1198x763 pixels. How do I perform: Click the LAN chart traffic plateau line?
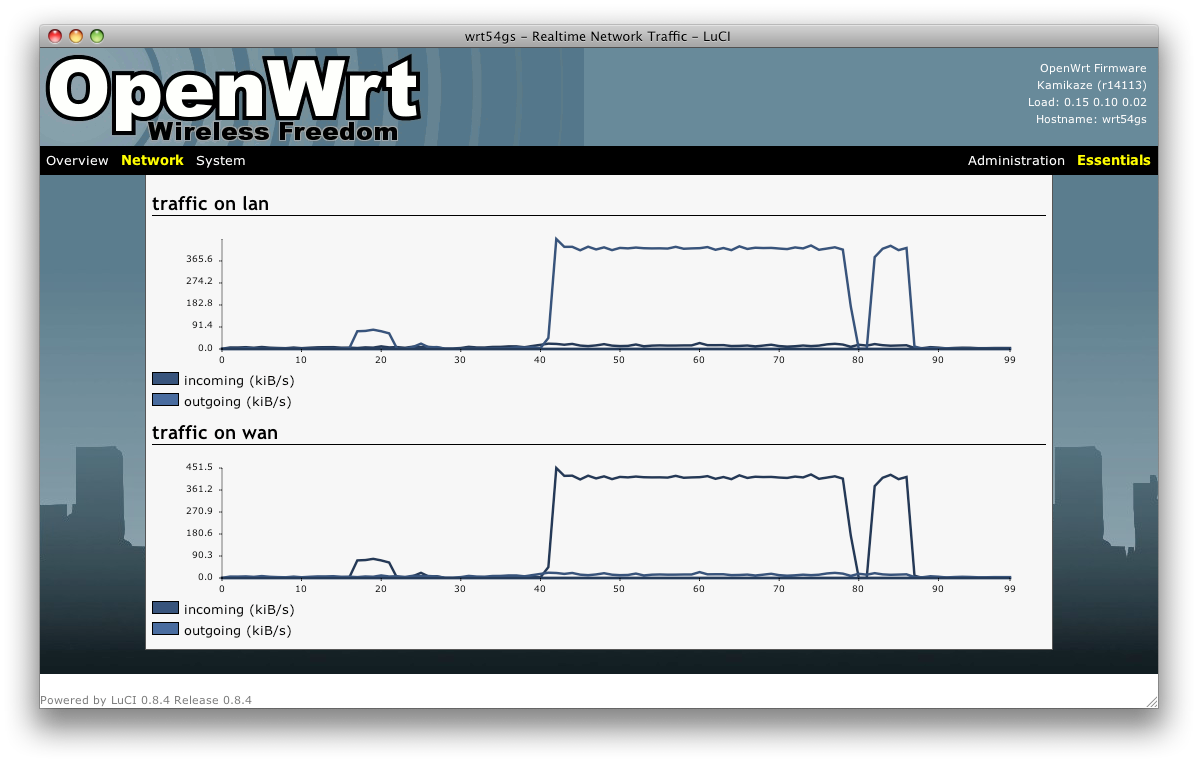[699, 248]
